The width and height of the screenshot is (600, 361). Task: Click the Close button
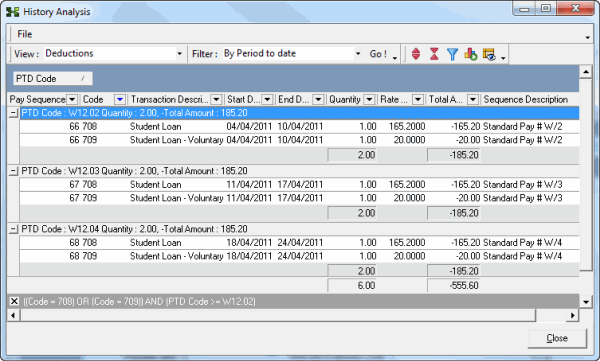coord(557,338)
